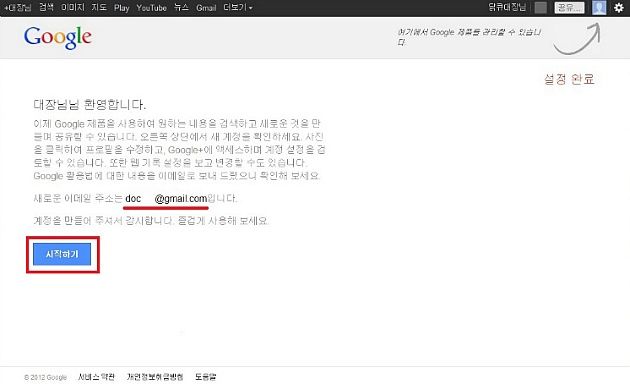The image size is (630, 384).
Task: Open 서비스 약관 footer link
Action: [96, 377]
